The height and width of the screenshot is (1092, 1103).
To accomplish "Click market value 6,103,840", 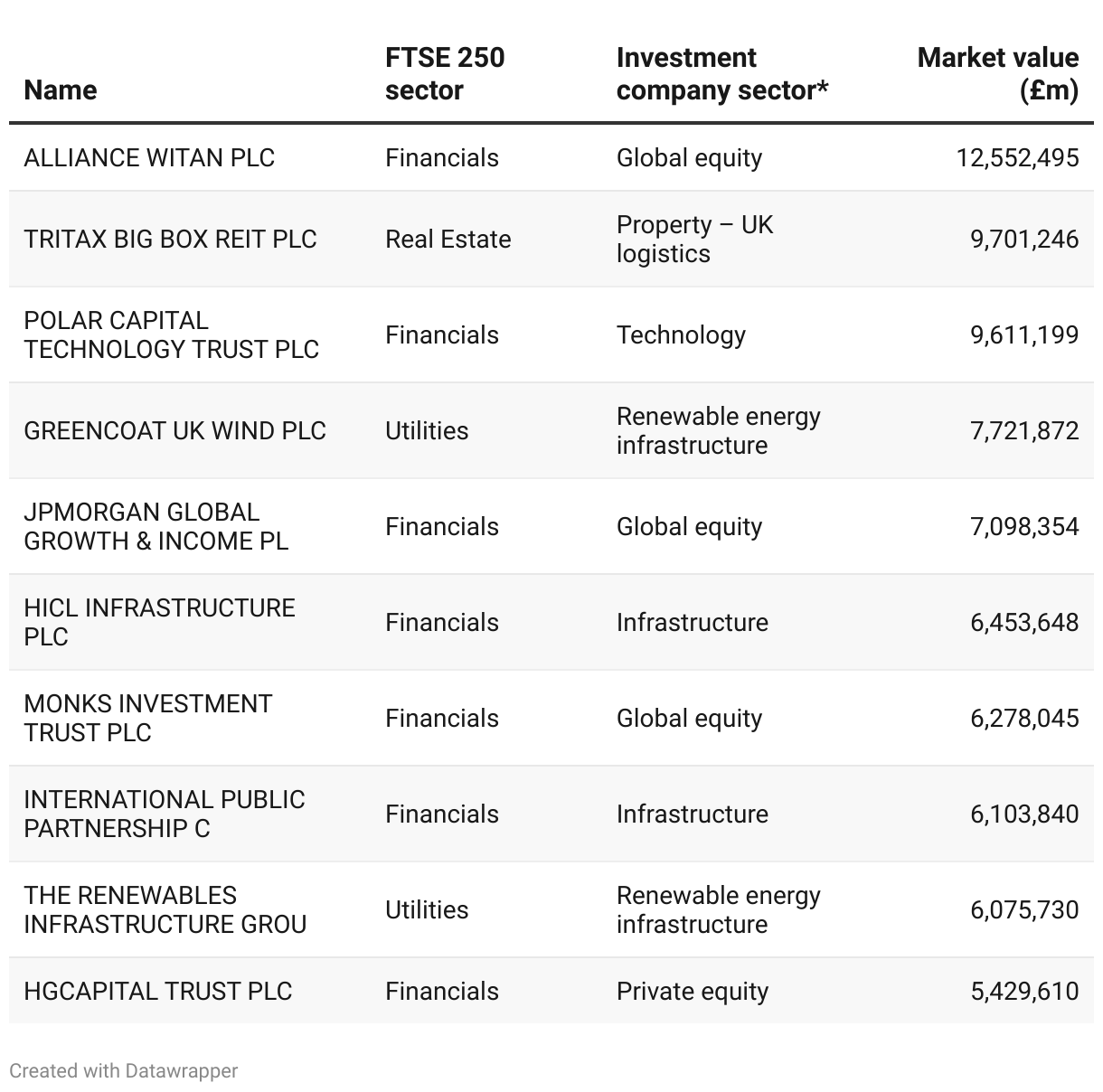I will (1024, 814).
